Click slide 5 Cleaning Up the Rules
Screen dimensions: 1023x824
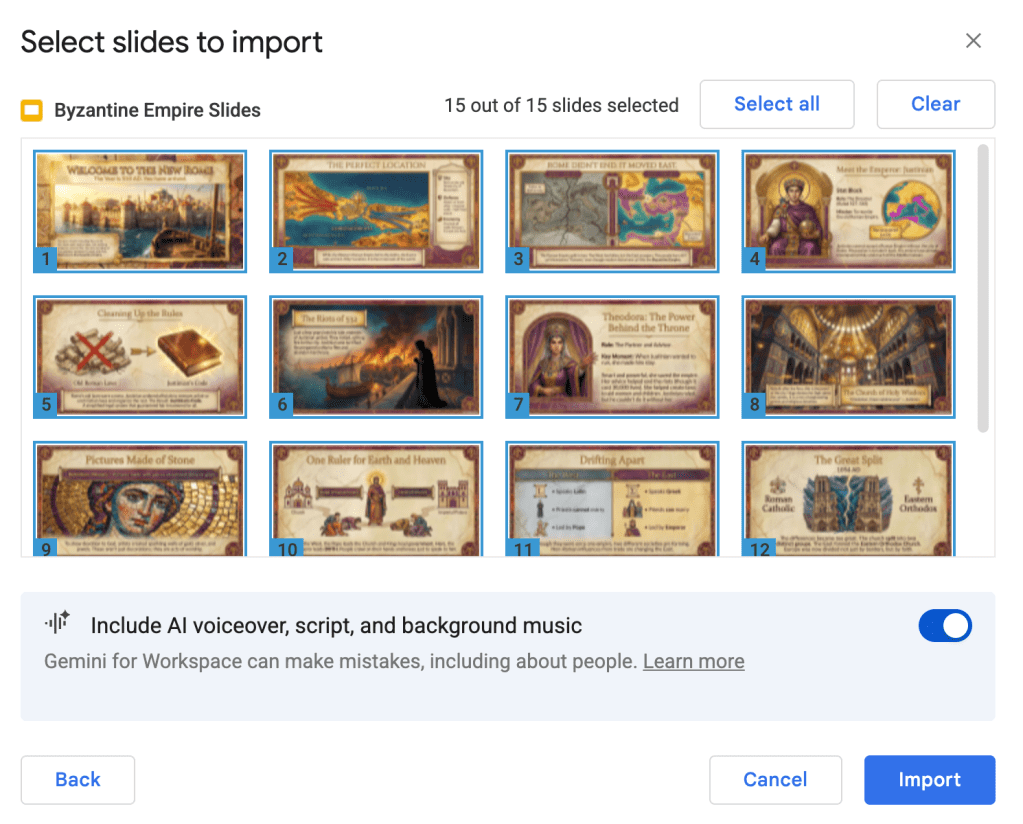140,356
